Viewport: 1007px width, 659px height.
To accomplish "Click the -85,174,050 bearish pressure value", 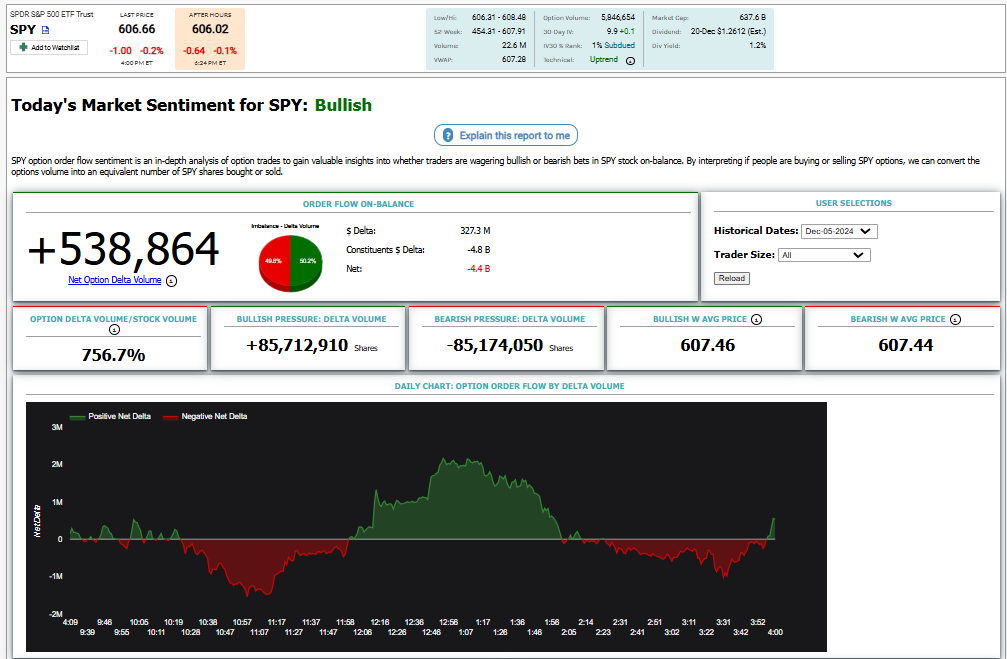I will click(x=495, y=346).
